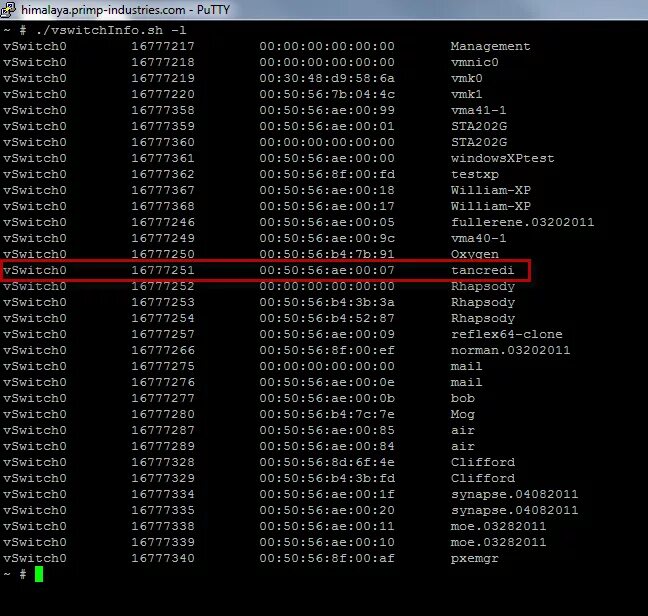Click the vma40-1 entry
The height and width of the screenshot is (616, 648).
tap(478, 238)
